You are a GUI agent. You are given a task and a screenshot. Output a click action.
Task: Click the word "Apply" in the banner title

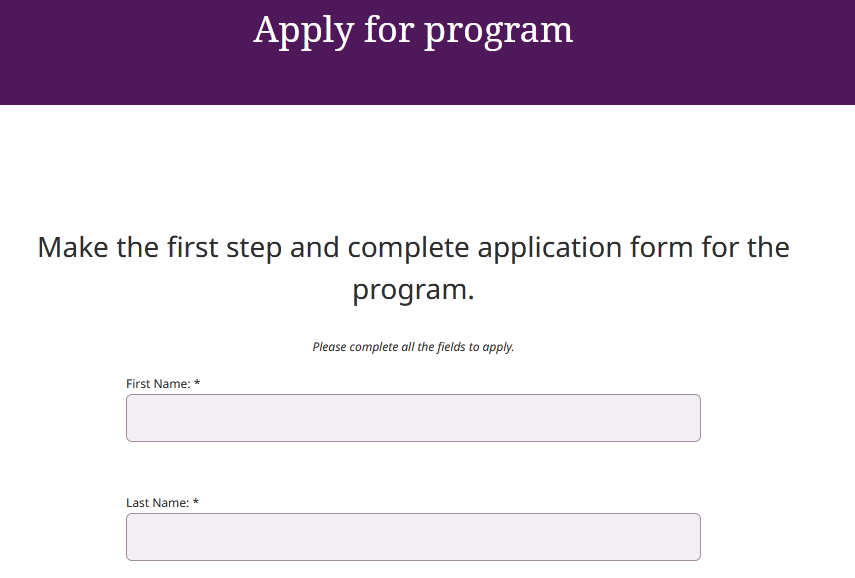click(x=304, y=31)
